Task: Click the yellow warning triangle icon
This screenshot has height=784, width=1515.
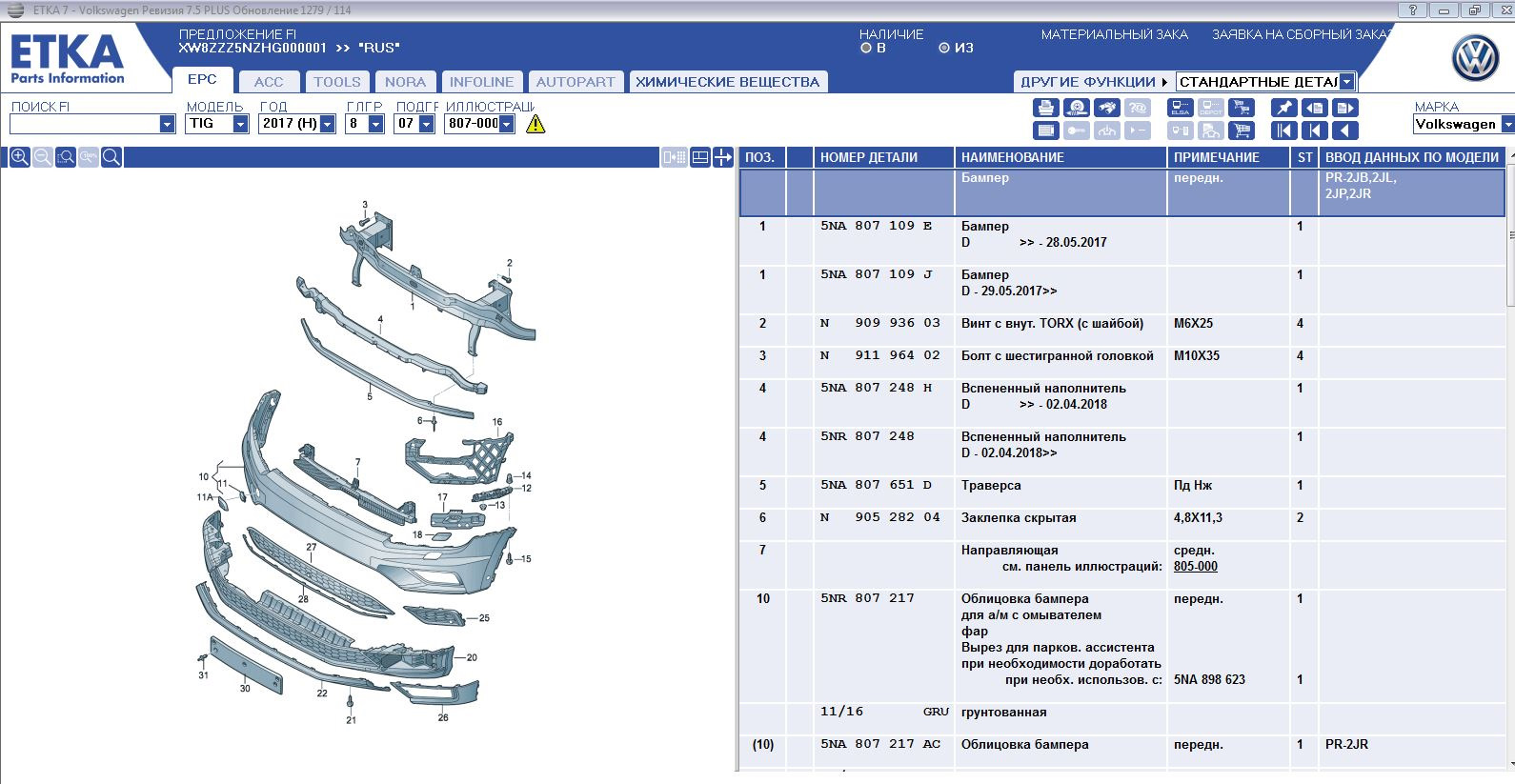Action: 535,124
